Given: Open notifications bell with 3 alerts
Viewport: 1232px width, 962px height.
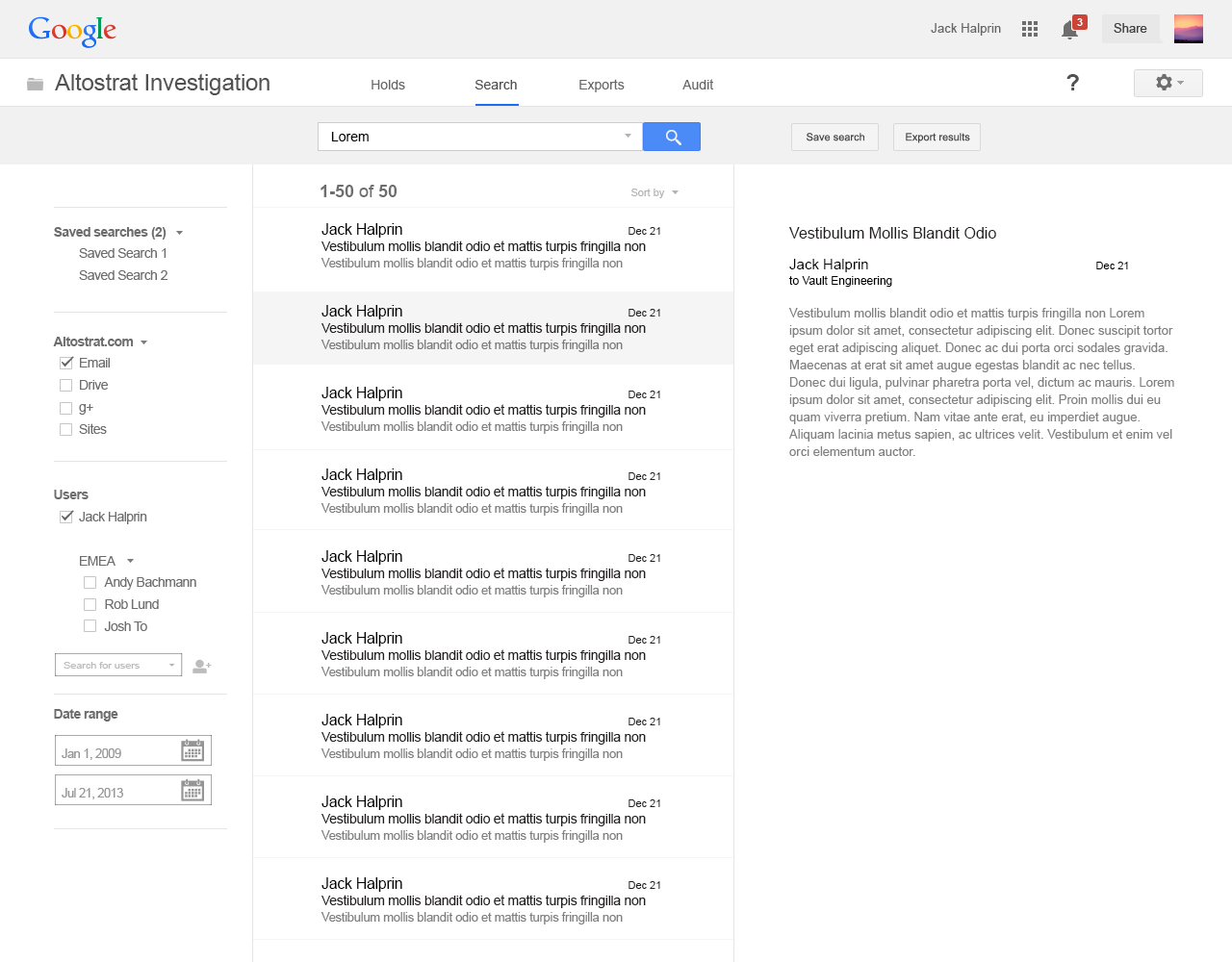Looking at the screenshot, I should (1072, 29).
